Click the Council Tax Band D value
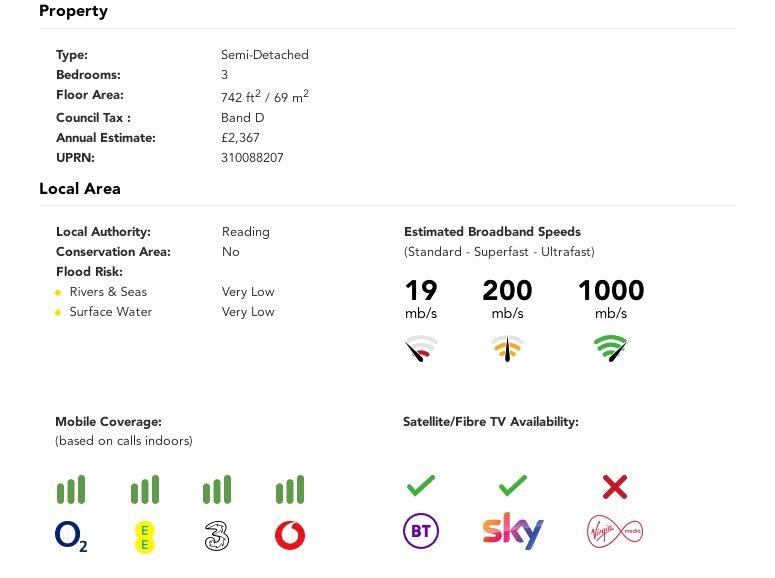This screenshot has height=578, width=775. (x=243, y=118)
